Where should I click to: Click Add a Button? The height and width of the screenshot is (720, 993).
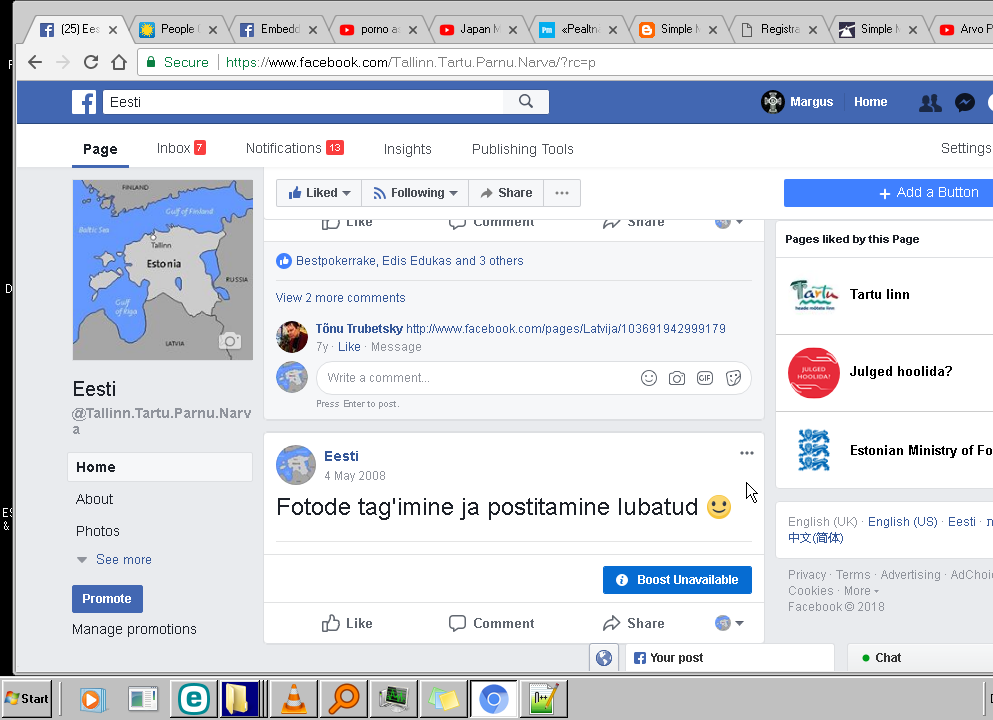(x=889, y=193)
